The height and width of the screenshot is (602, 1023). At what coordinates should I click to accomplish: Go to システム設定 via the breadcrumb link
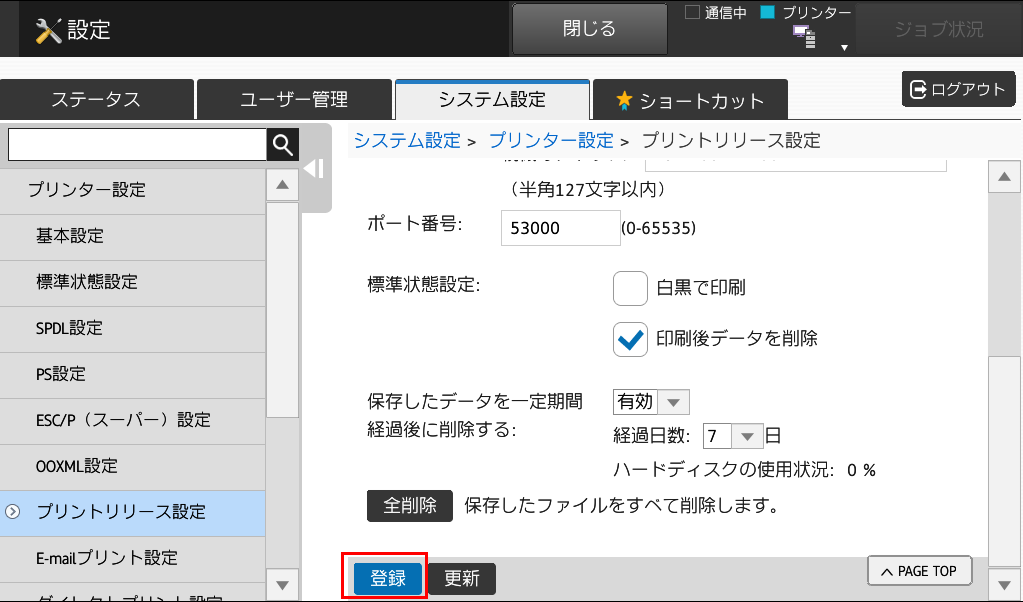pos(407,140)
